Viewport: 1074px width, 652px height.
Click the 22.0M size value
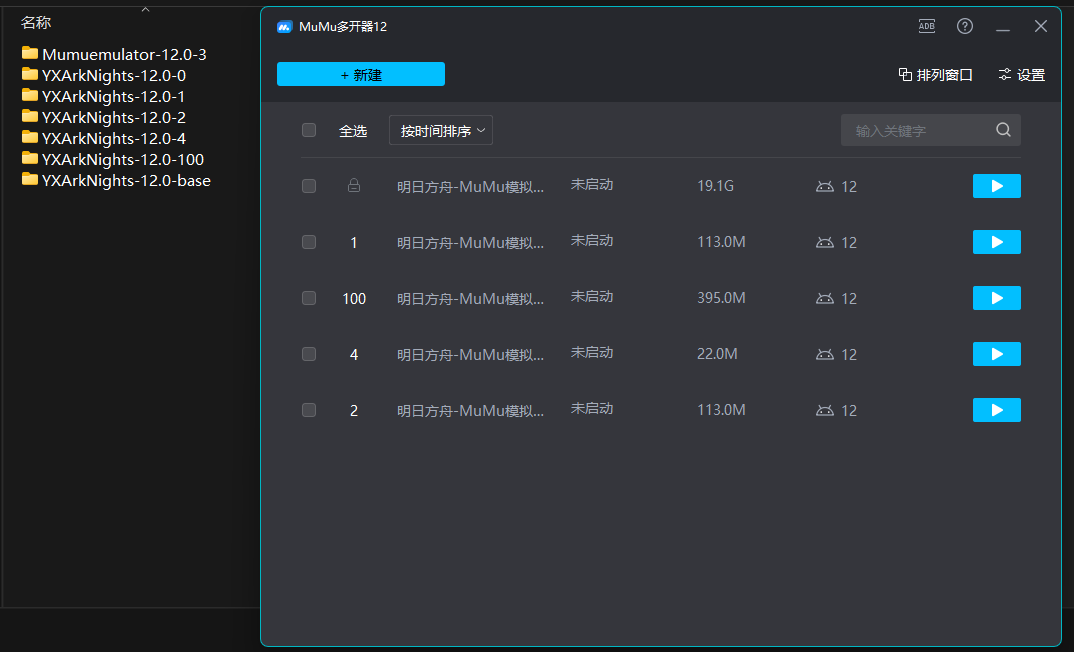click(717, 354)
